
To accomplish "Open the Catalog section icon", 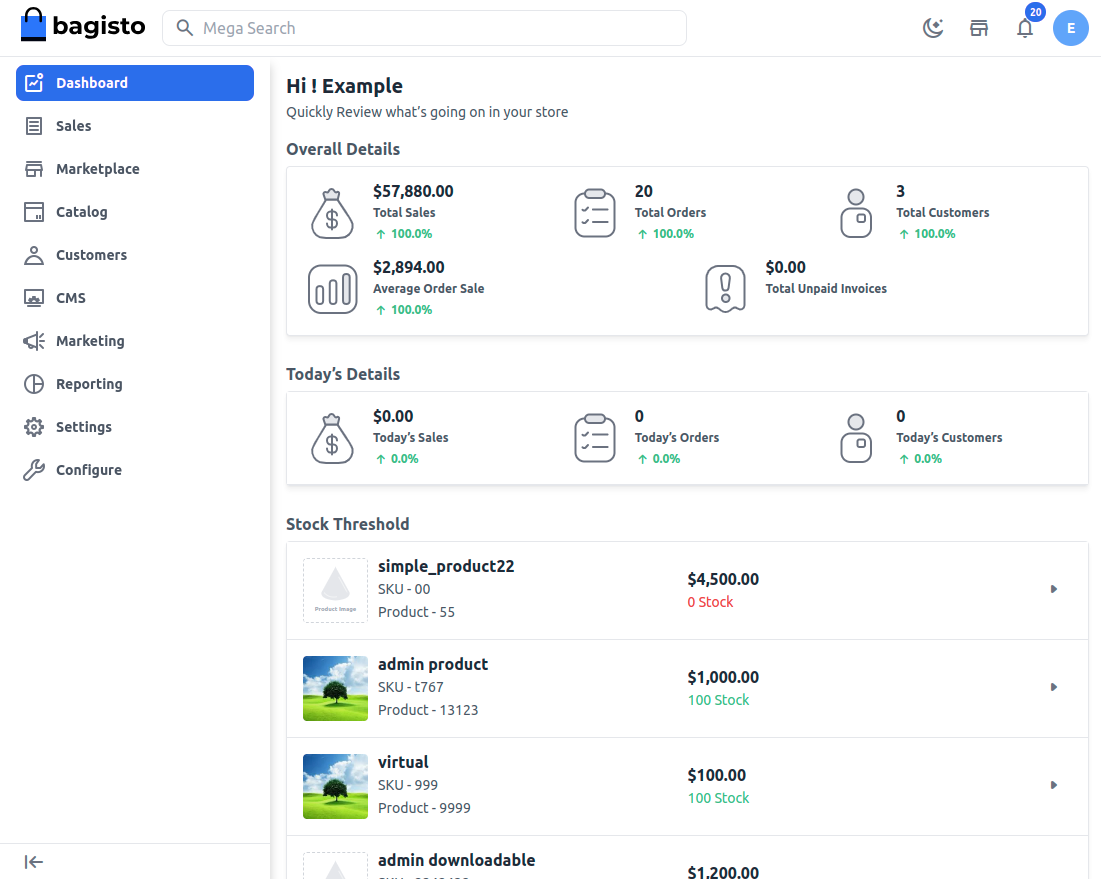I will pyautogui.click(x=36, y=211).
